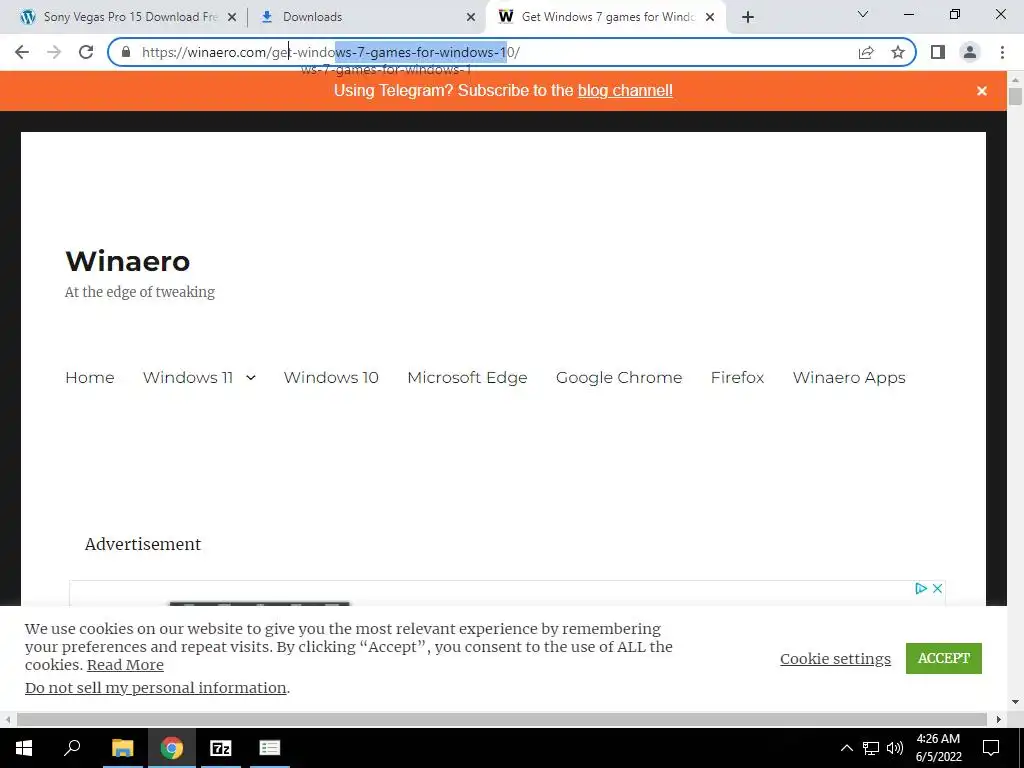1024x768 pixels.
Task: Open the Windows 11 menu item
Action: pos(188,377)
